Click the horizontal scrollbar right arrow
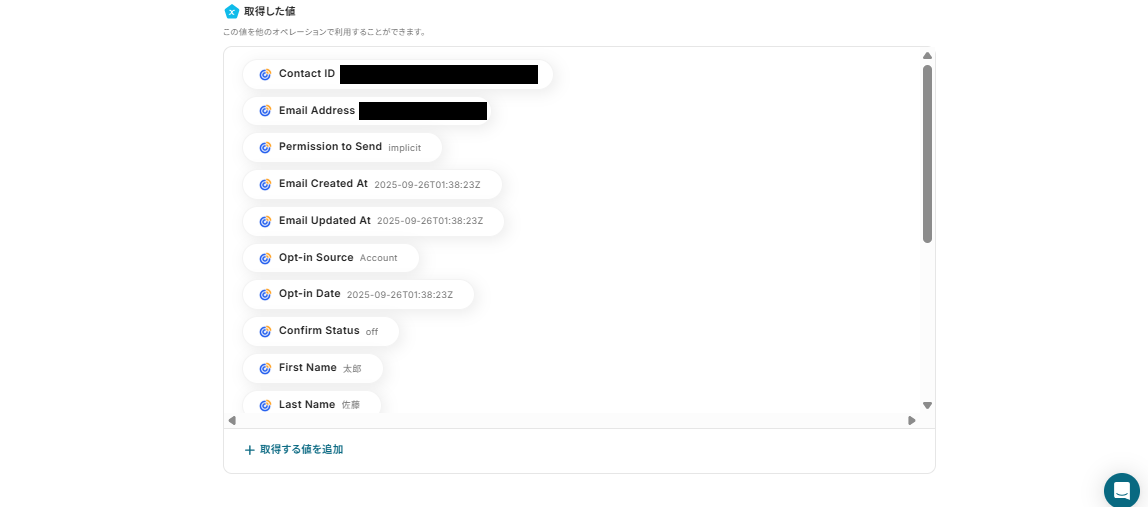The width and height of the screenshot is (1148, 507). [x=912, y=421]
